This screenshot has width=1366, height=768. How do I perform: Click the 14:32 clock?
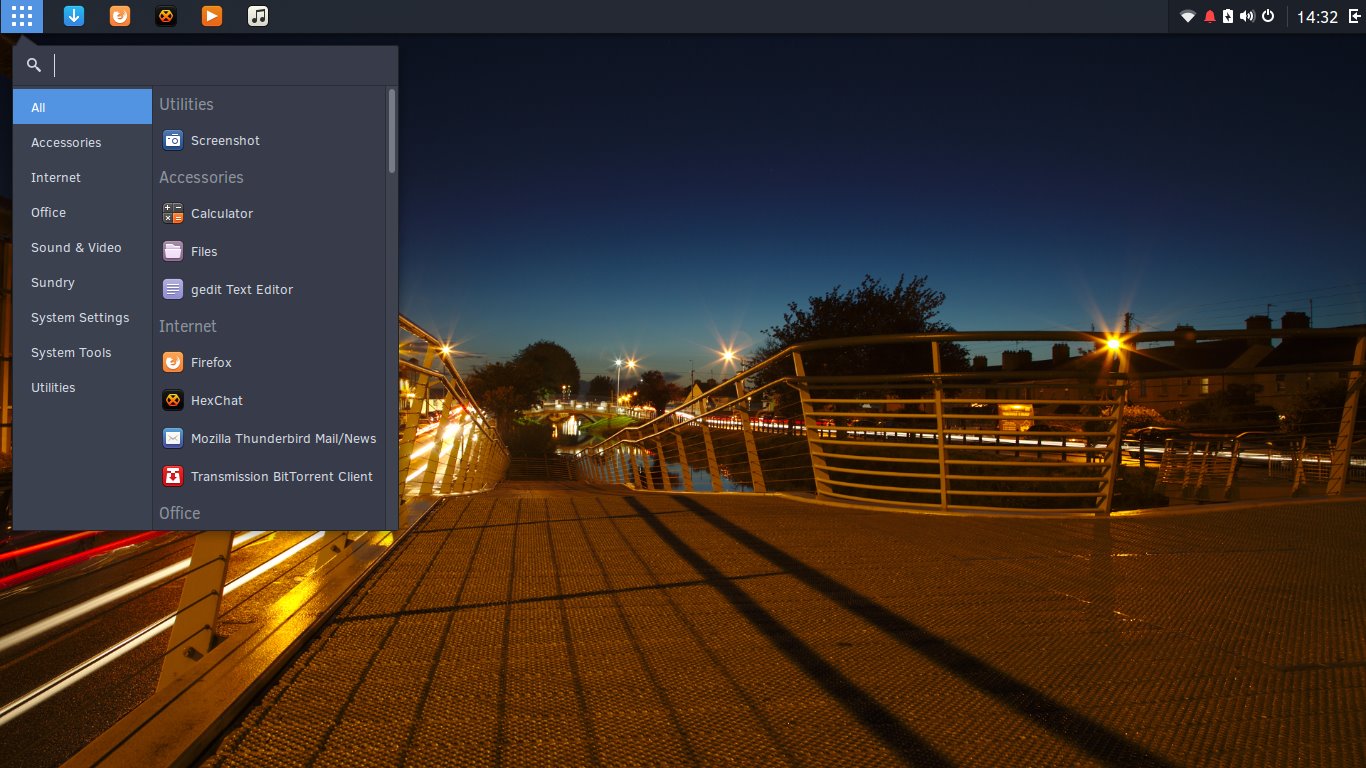[x=1317, y=17]
